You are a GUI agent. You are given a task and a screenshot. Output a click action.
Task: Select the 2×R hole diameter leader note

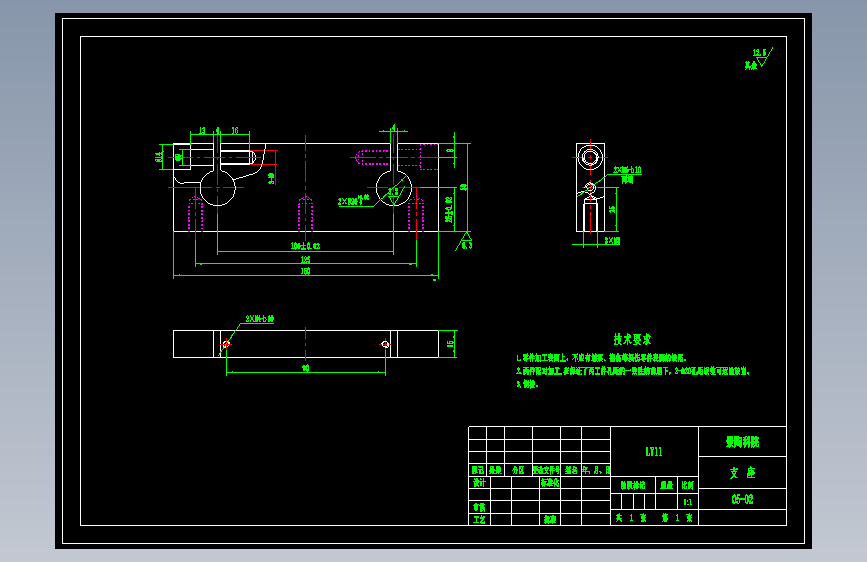(x=354, y=200)
